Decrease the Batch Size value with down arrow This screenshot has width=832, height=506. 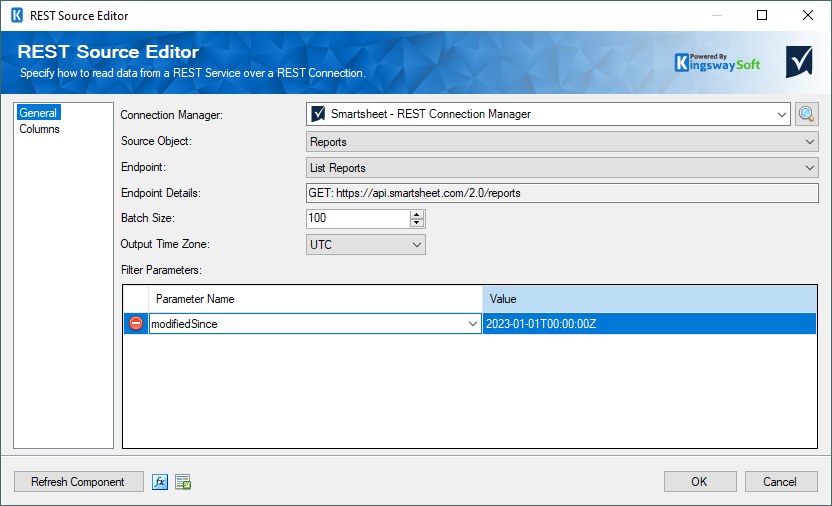coord(417,223)
